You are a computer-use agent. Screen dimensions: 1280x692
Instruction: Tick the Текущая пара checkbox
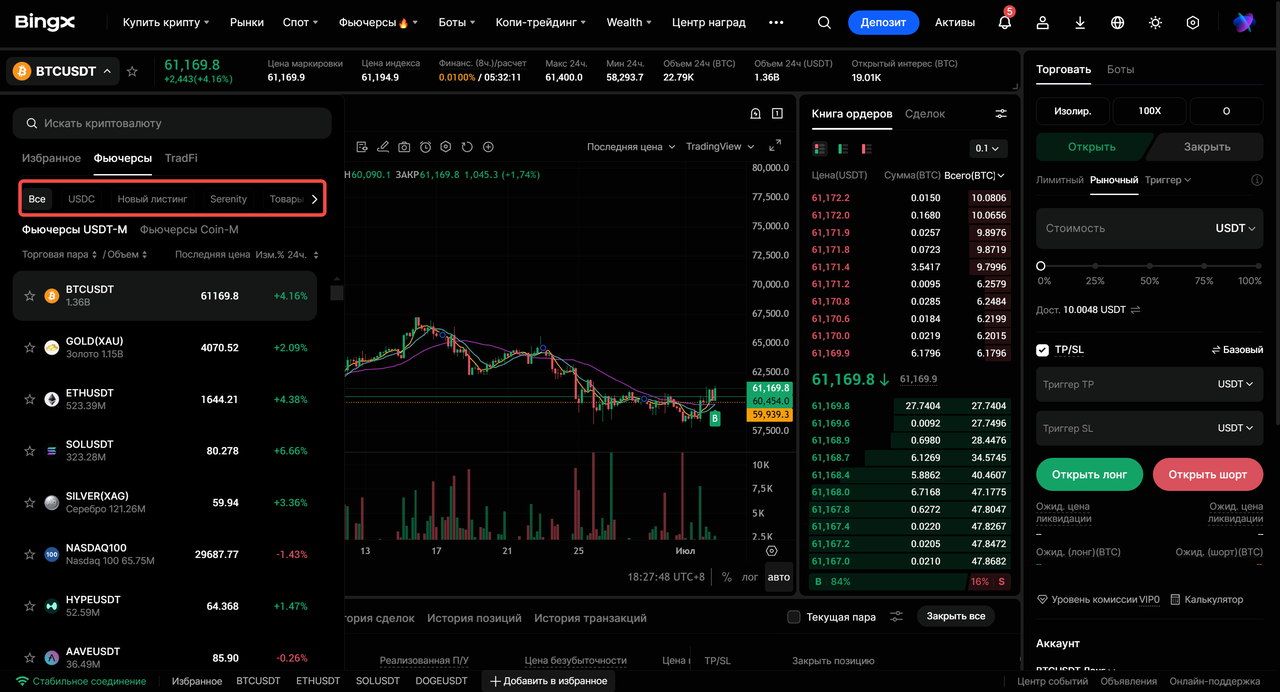click(794, 617)
